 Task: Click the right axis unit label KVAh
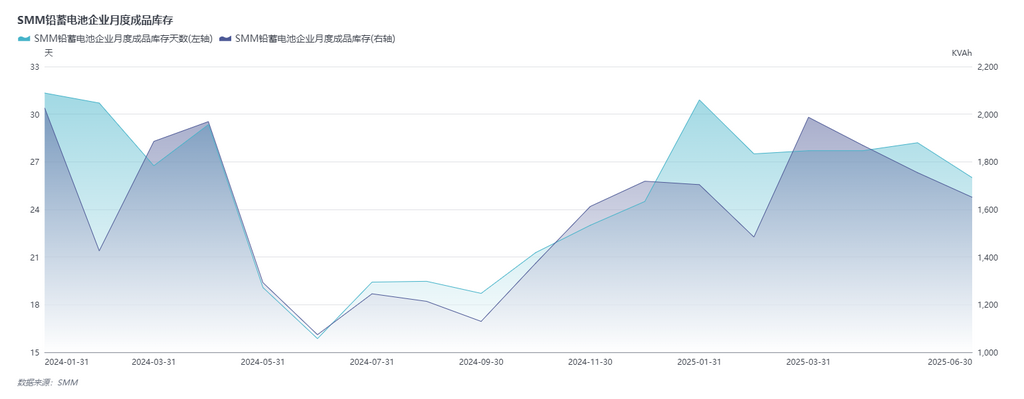961,53
